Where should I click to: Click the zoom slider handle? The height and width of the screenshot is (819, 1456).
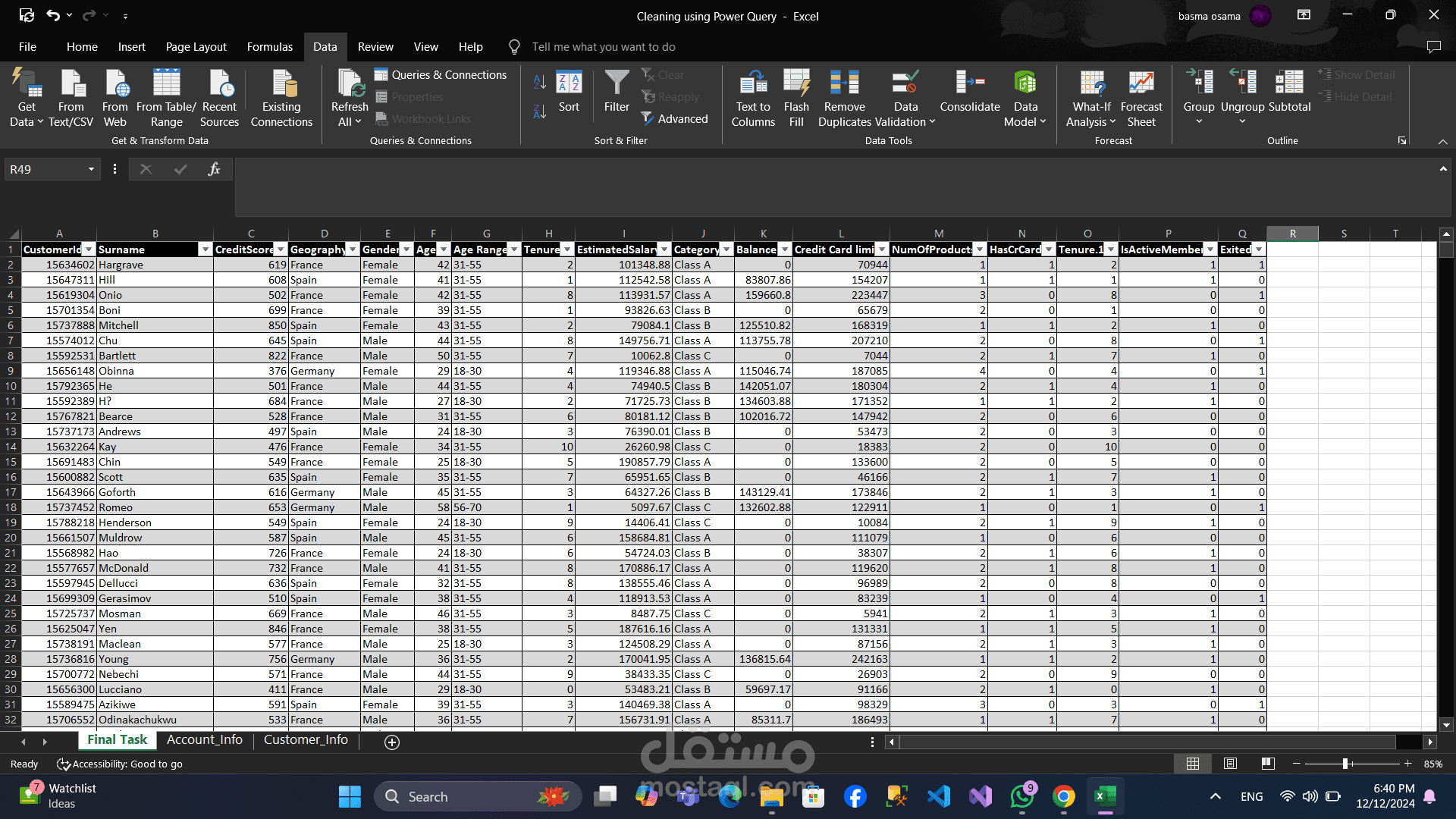point(1345,764)
